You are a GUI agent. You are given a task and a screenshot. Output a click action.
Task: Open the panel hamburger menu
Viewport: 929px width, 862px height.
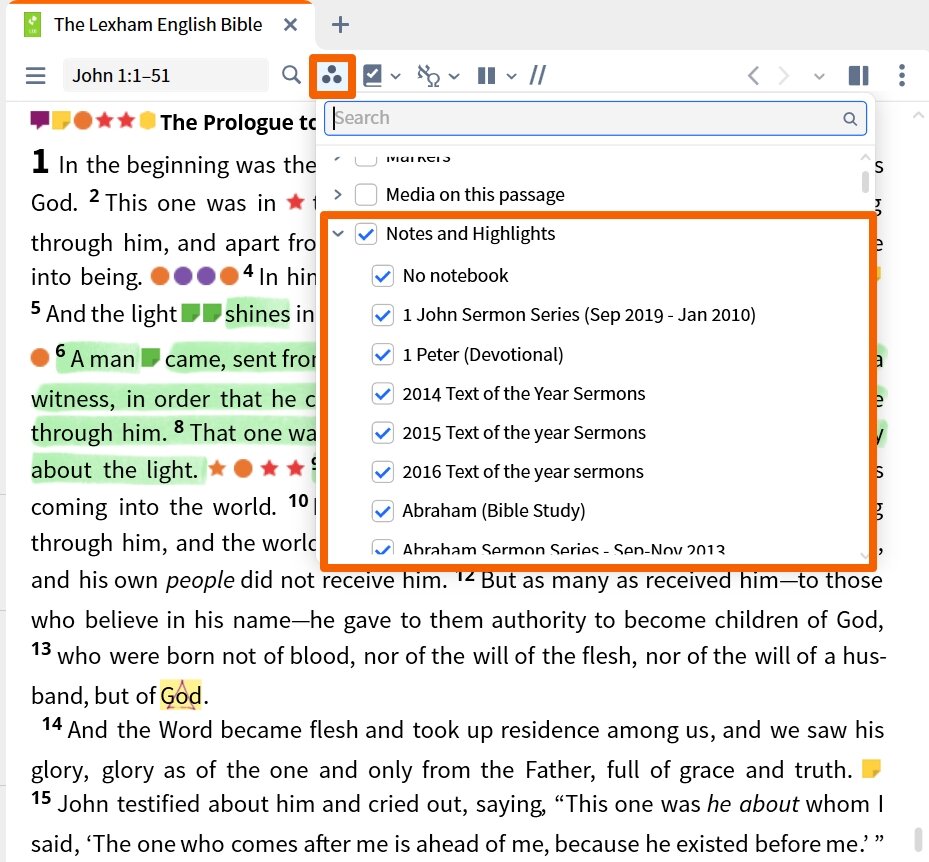[36, 76]
